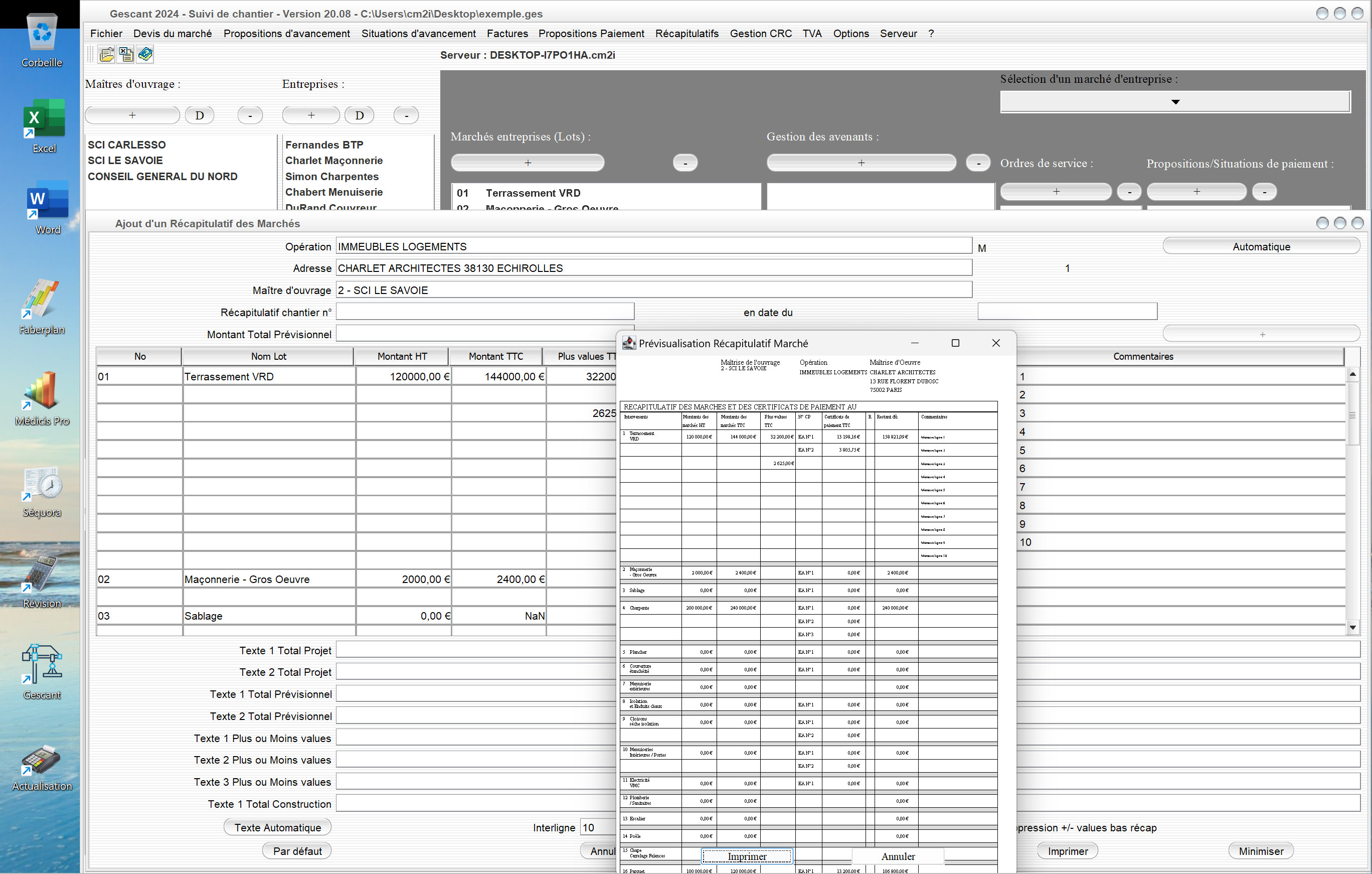Image resolution: width=1372 pixels, height=874 pixels.
Task: Select the Gescant desktop shortcut
Action: pyautogui.click(x=42, y=672)
